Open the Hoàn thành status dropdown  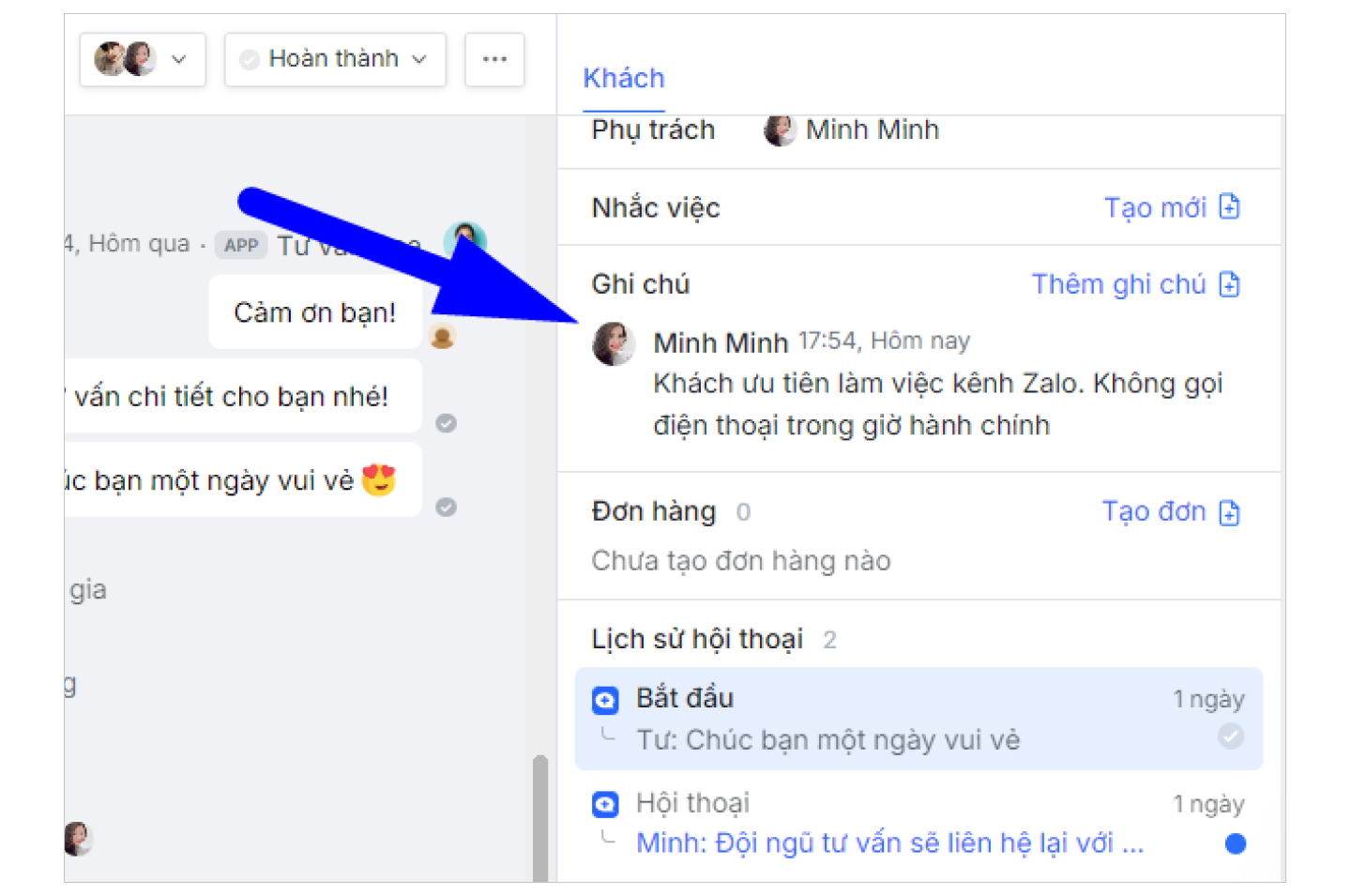(334, 59)
